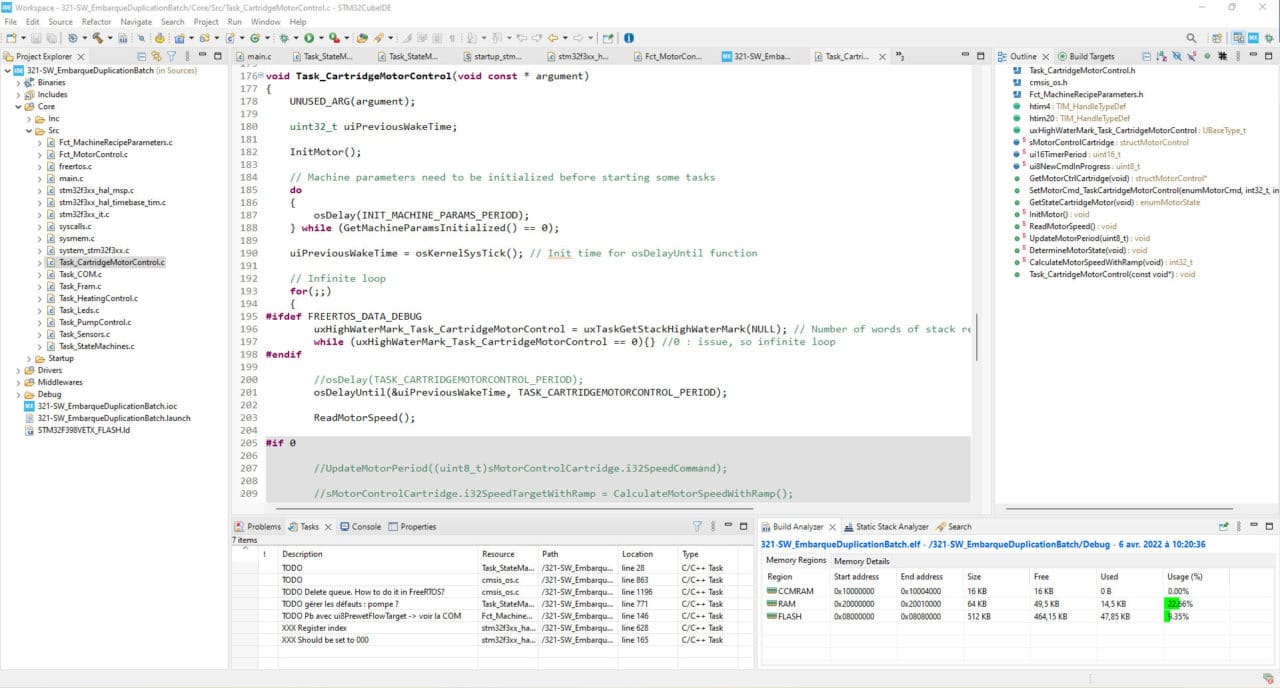The width and height of the screenshot is (1280, 688).
Task: Collapse all items in Outline view
Action: point(1147,56)
